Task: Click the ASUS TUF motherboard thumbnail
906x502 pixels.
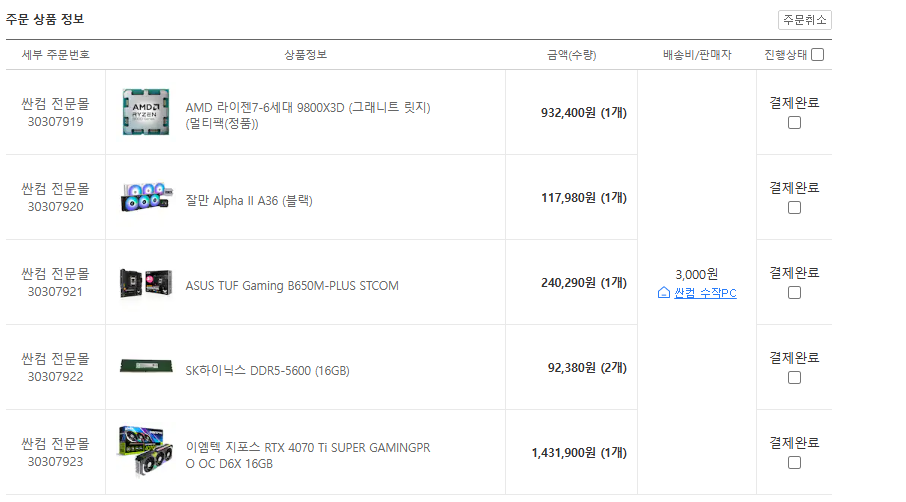Action: [146, 282]
